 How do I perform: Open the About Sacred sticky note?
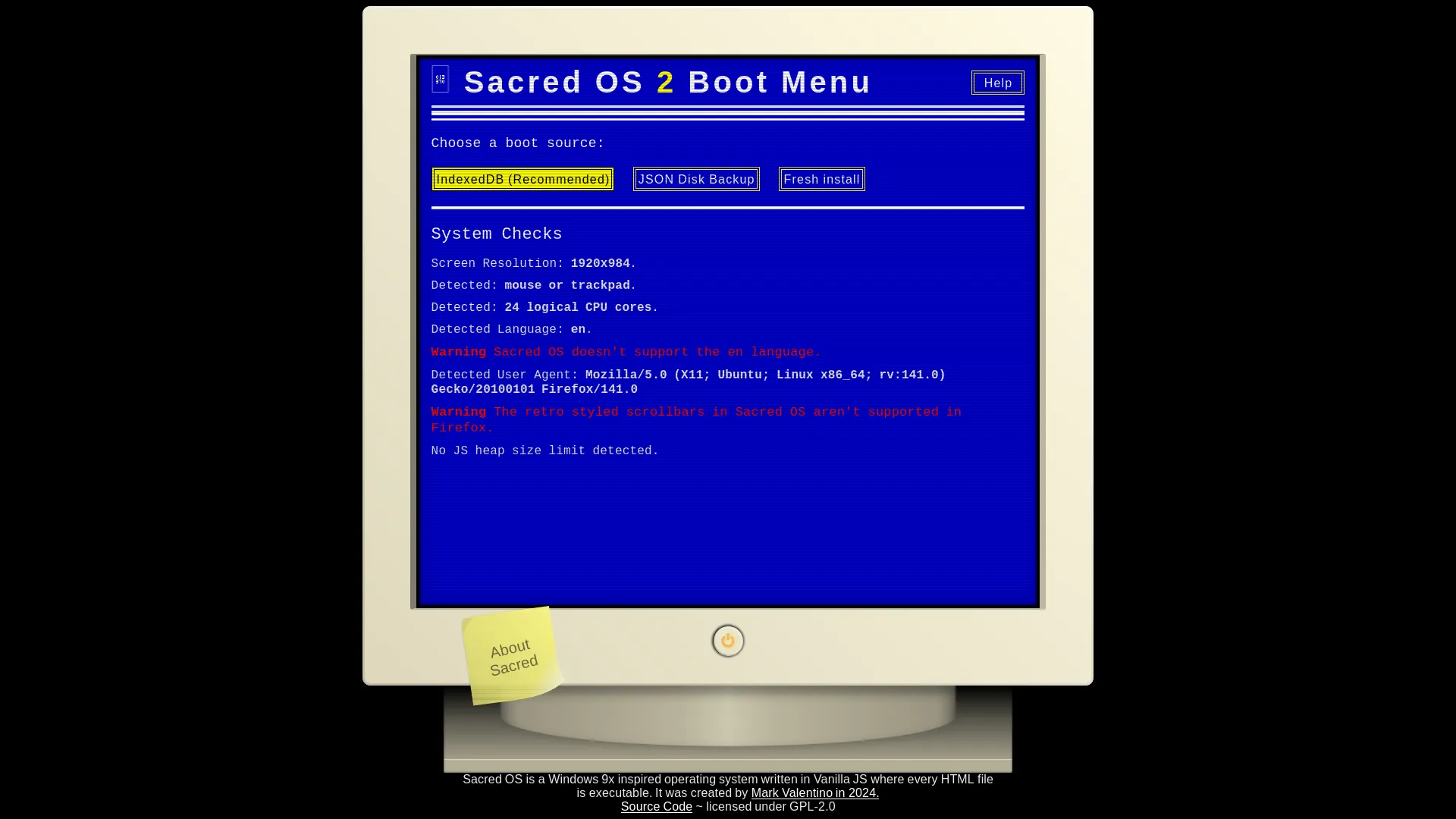[513, 656]
